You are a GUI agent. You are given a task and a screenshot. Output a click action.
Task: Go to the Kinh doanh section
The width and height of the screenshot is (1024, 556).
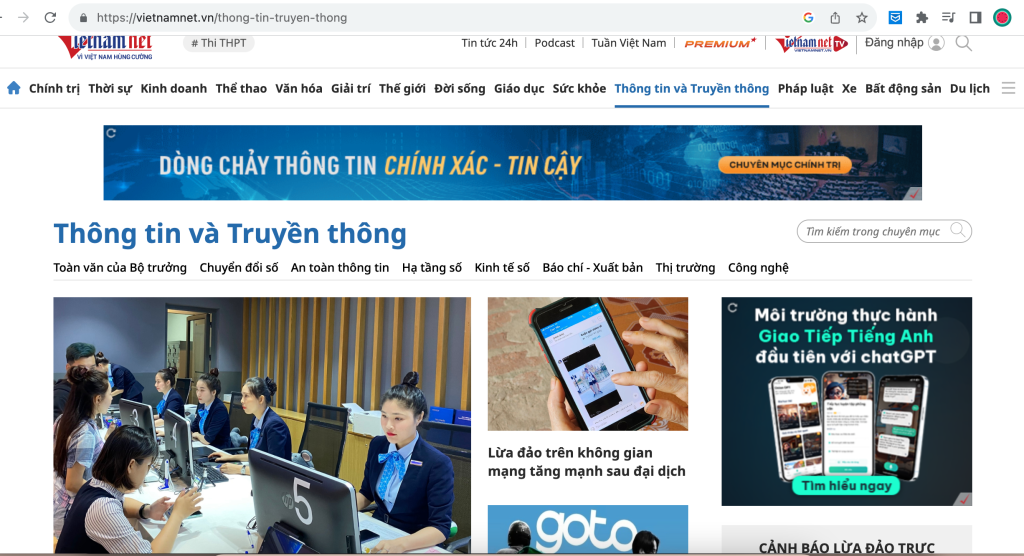pyautogui.click(x=174, y=88)
